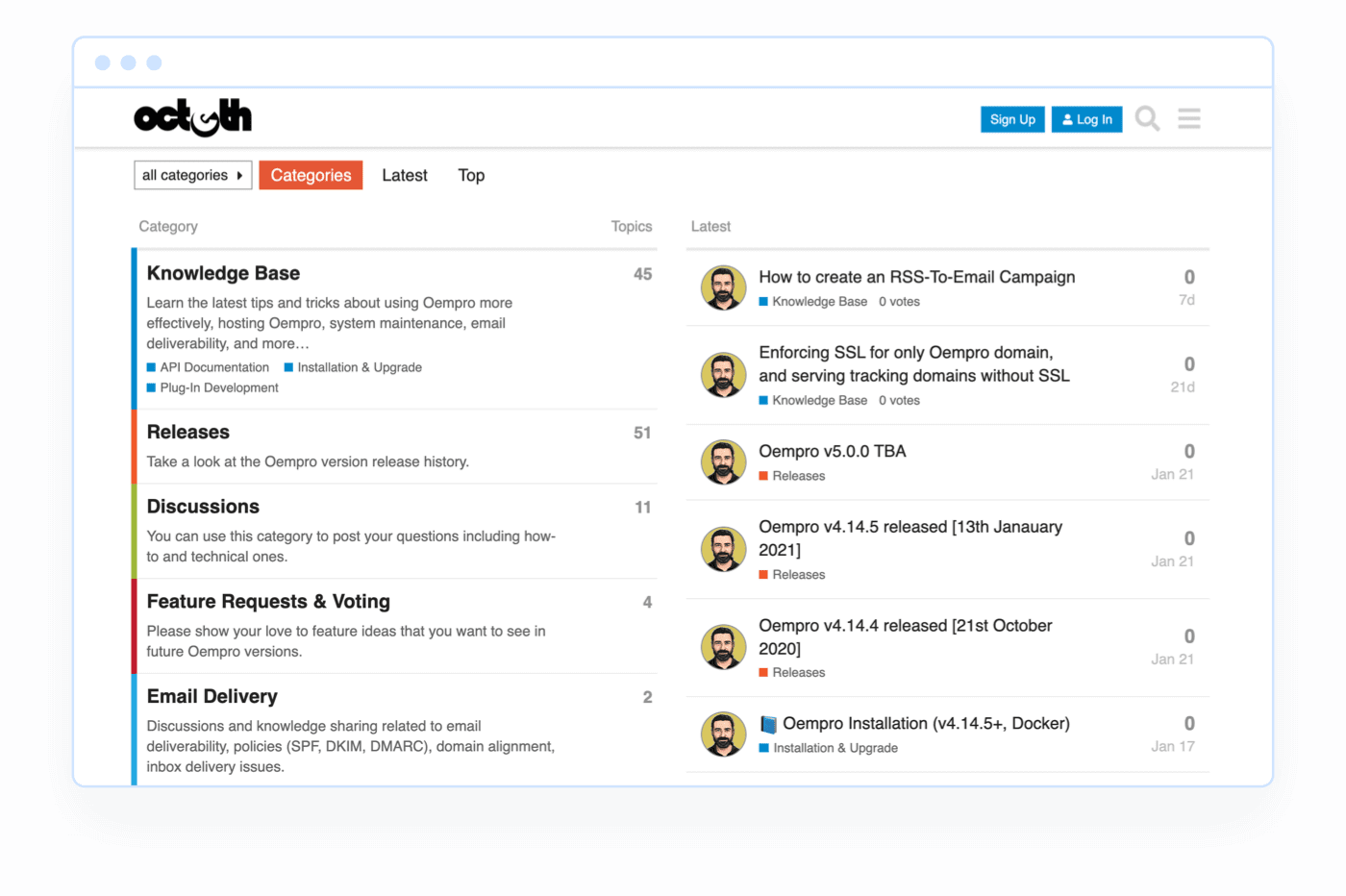This screenshot has width=1346, height=896.
Task: Open the Knowledge Base category
Action: coord(223,273)
